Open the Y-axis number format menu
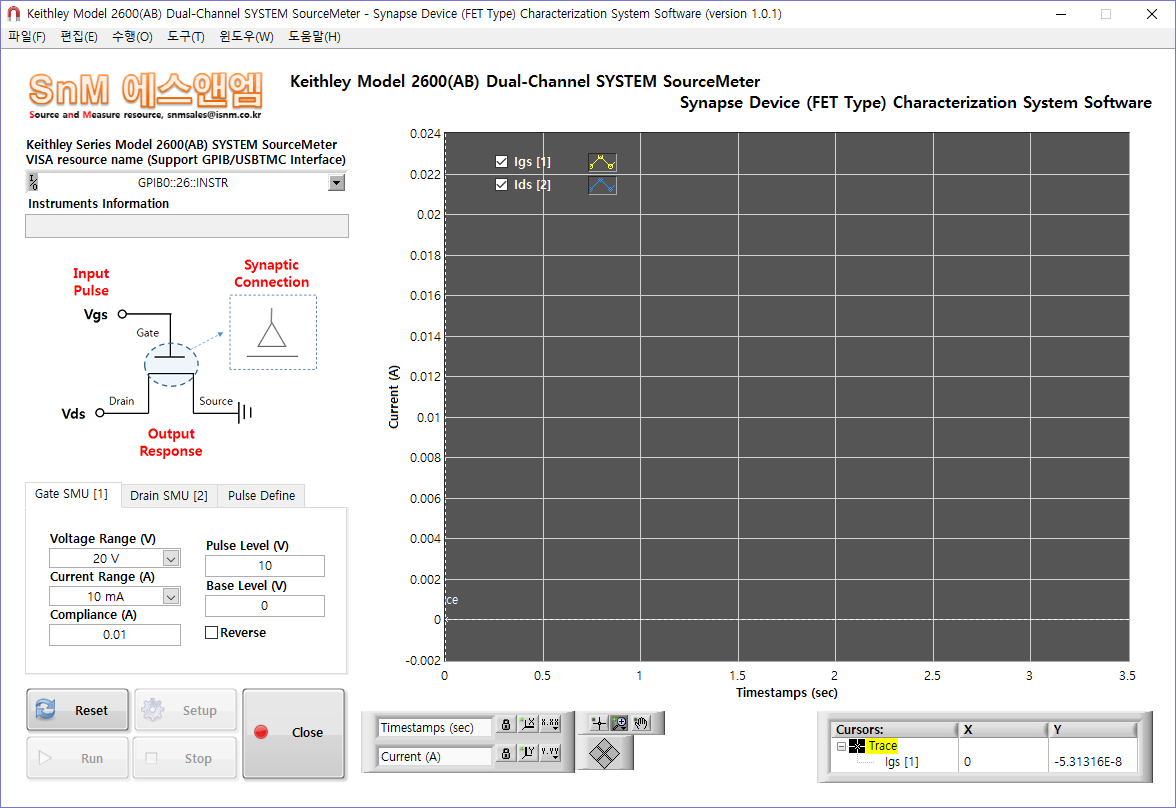 pos(550,752)
